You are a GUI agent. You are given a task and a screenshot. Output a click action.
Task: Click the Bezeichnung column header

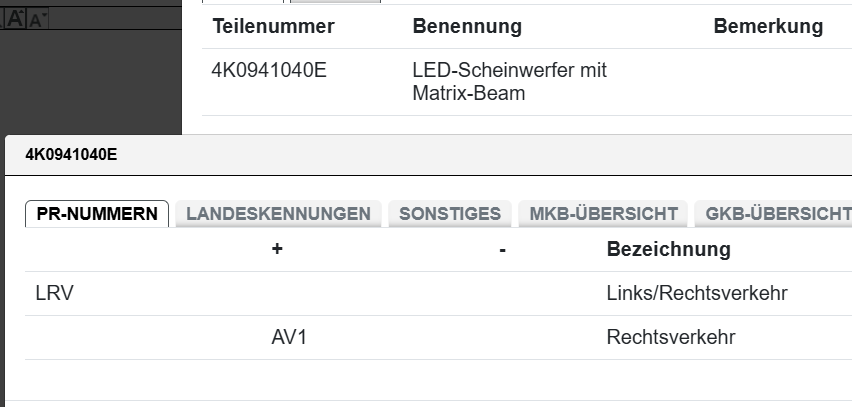[668, 249]
